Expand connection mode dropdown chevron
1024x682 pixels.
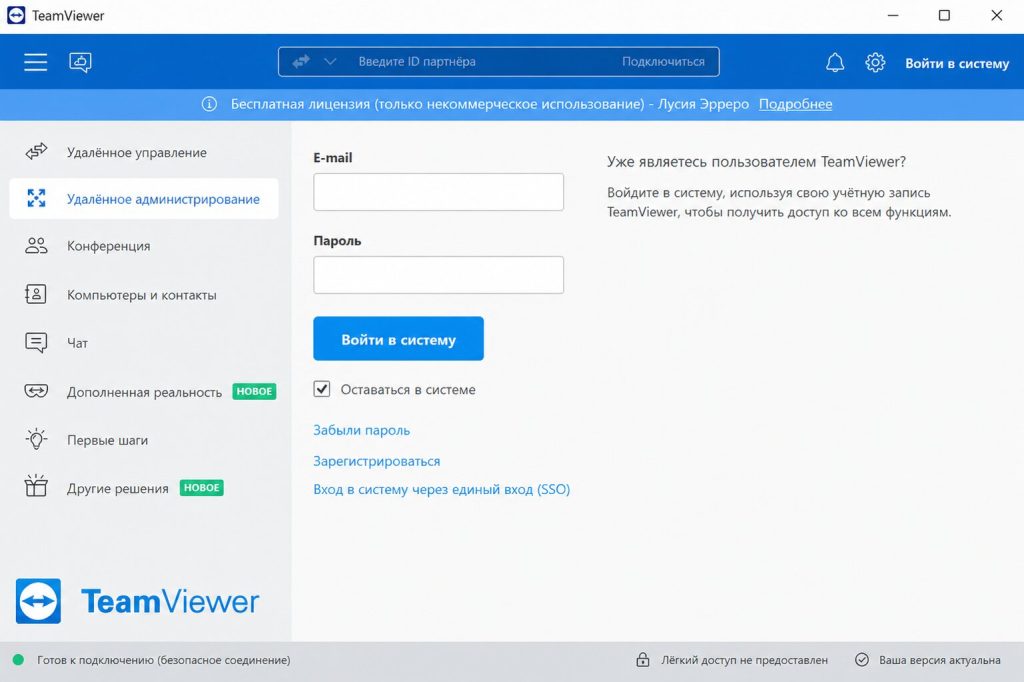tap(330, 61)
